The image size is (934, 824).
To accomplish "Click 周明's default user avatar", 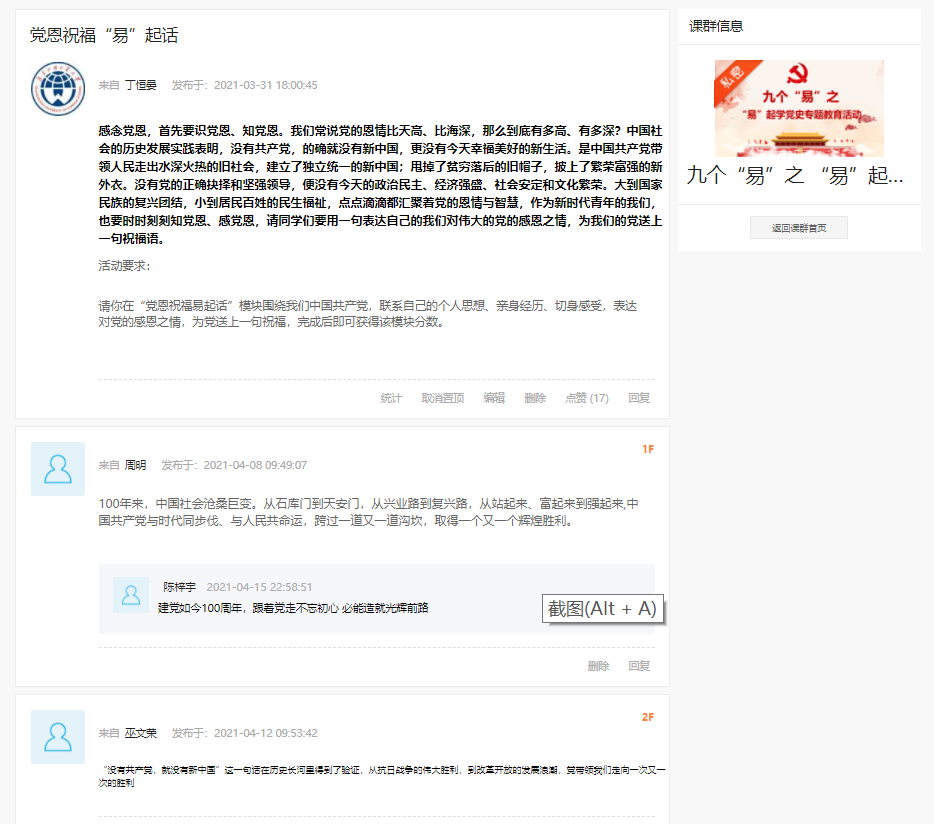I will coord(58,469).
